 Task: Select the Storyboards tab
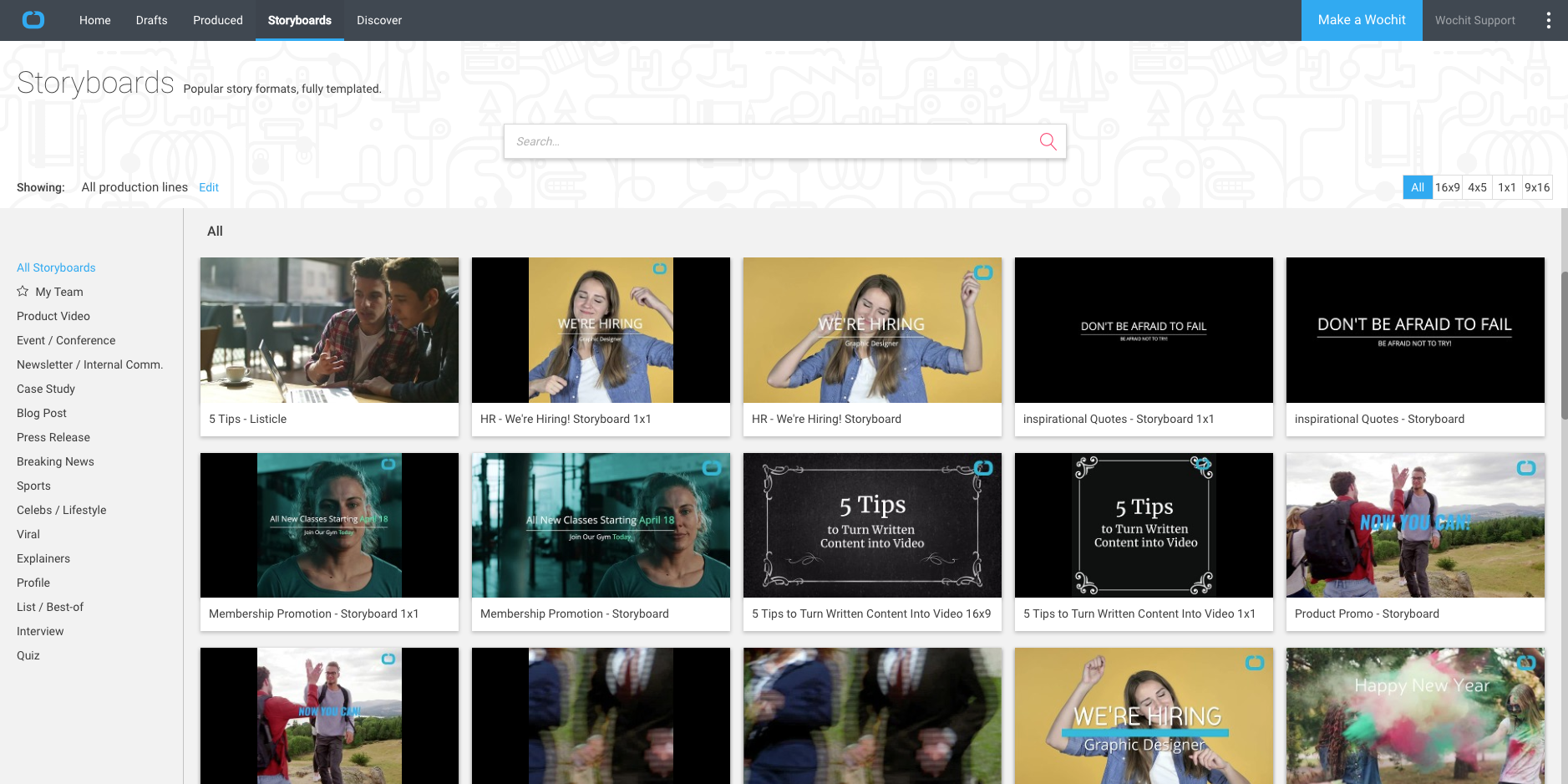(300, 20)
